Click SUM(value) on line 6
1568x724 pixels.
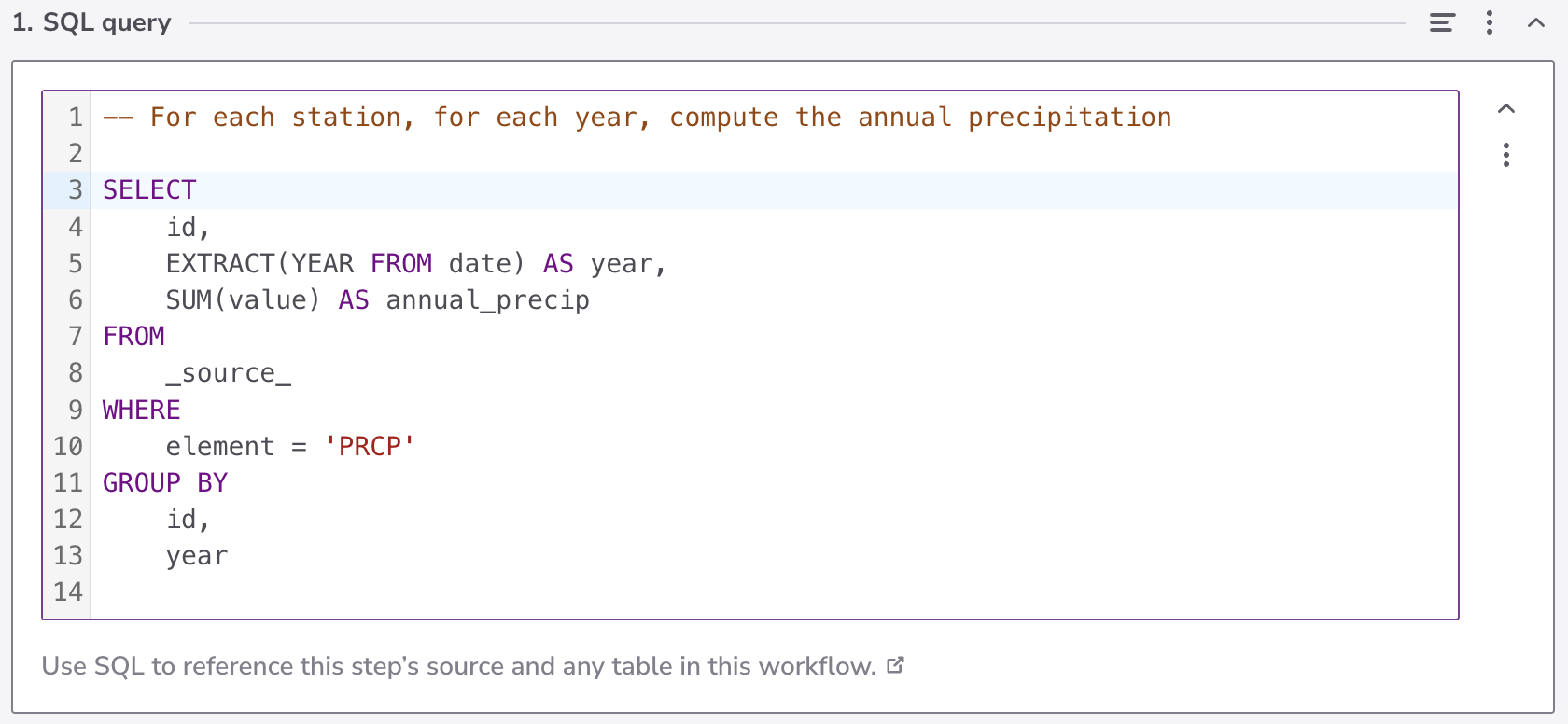(243, 300)
